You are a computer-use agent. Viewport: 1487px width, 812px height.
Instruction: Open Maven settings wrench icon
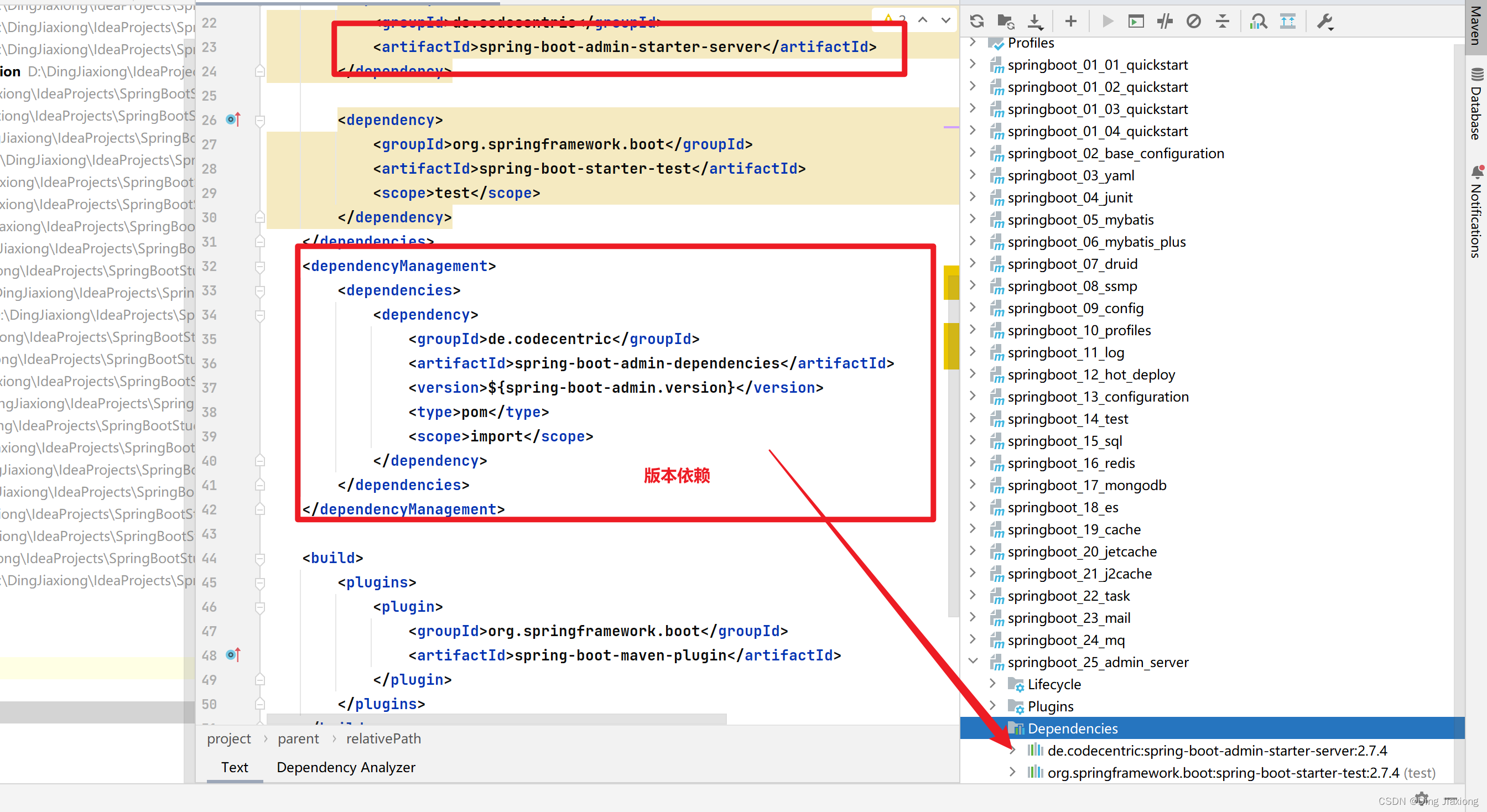coord(1325,22)
